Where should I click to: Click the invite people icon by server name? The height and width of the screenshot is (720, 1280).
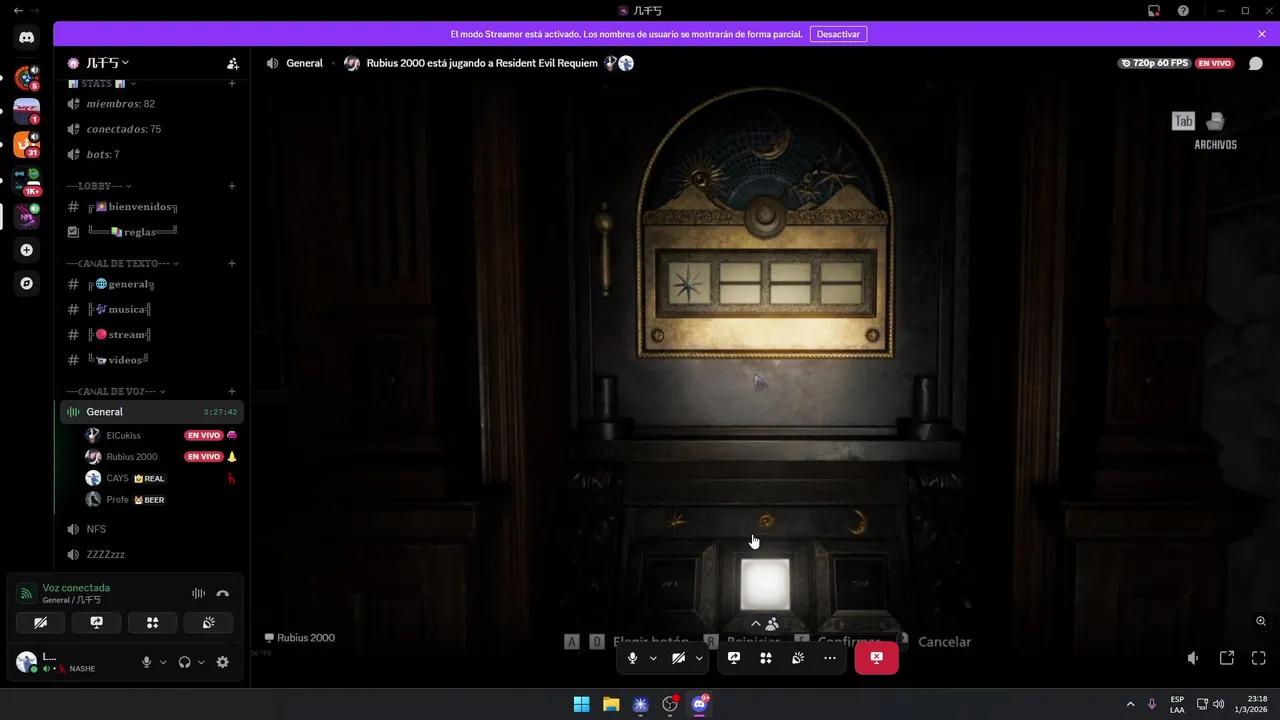point(233,63)
